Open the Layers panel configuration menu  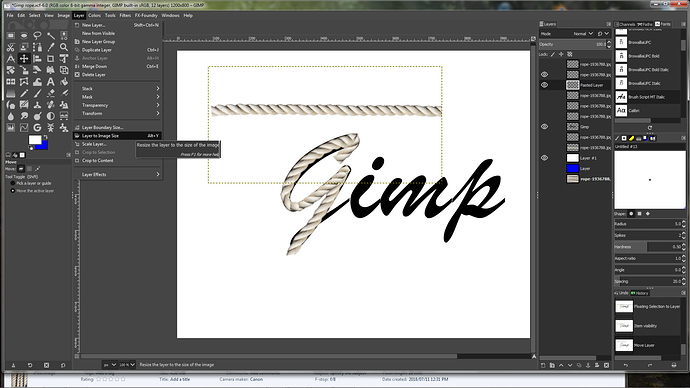(609, 24)
